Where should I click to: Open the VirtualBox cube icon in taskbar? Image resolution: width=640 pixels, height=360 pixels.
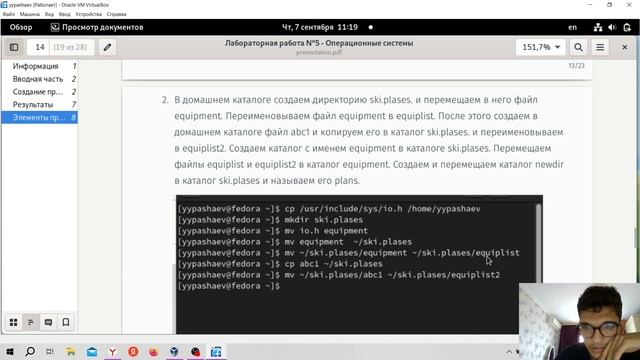(x=174, y=351)
